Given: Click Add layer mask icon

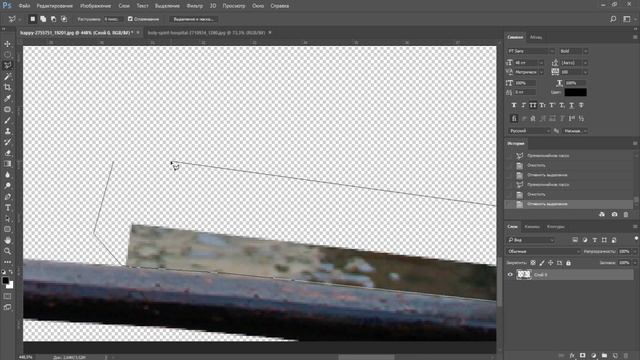Looking at the screenshot, I should 582,356.
